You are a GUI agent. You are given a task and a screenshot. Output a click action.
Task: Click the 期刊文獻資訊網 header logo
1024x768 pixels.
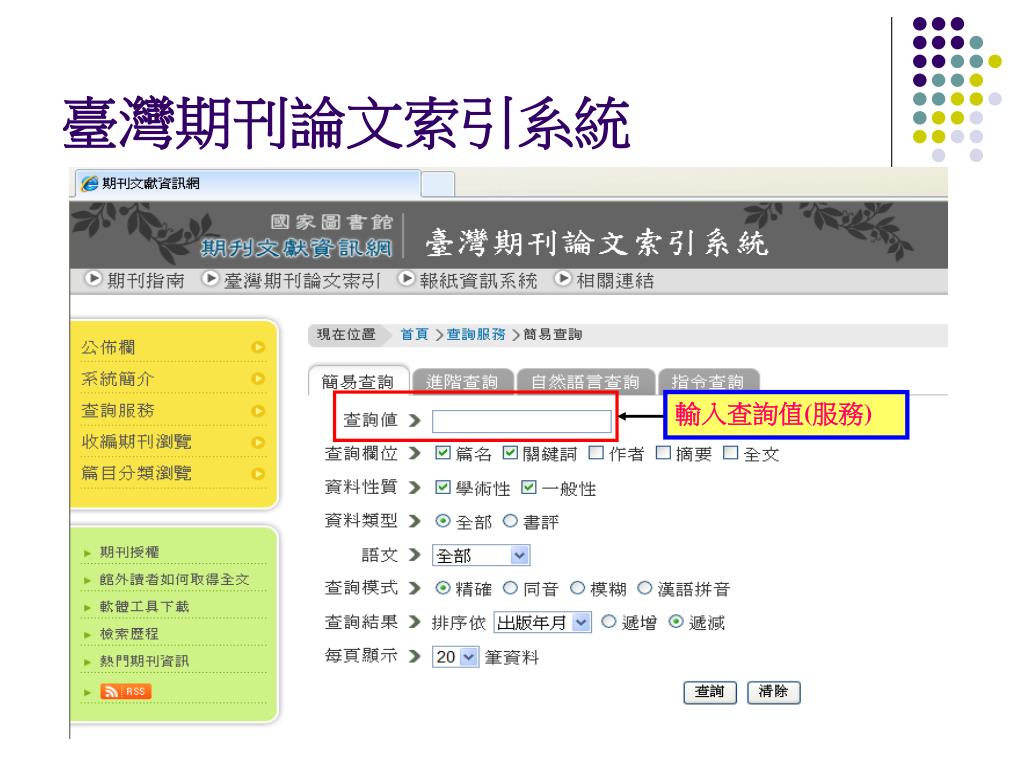(296, 248)
